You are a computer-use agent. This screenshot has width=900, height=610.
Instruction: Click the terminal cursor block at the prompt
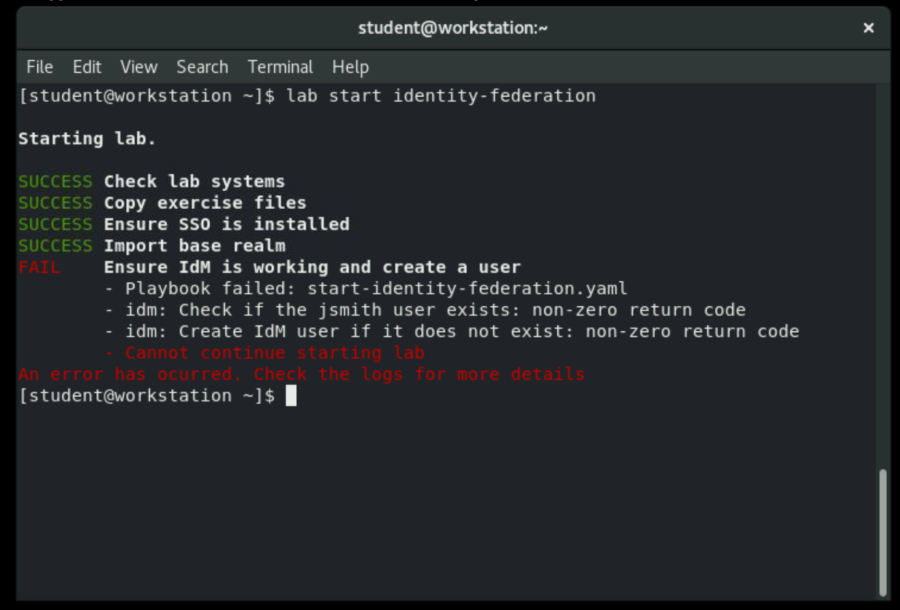291,396
